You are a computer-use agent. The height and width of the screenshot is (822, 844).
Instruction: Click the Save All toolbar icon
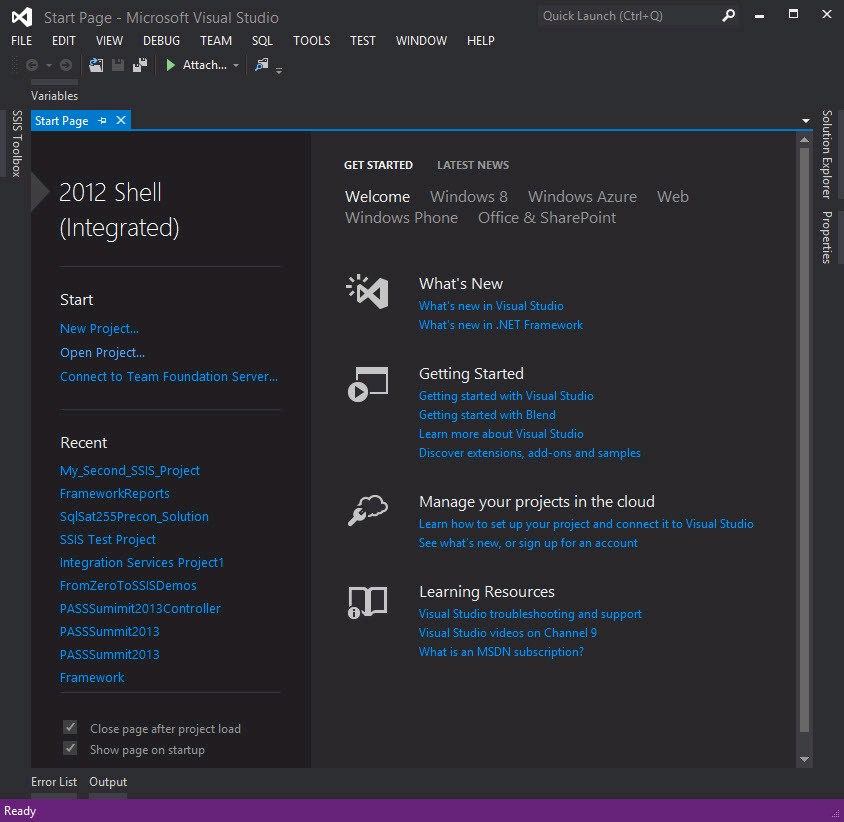(140, 65)
